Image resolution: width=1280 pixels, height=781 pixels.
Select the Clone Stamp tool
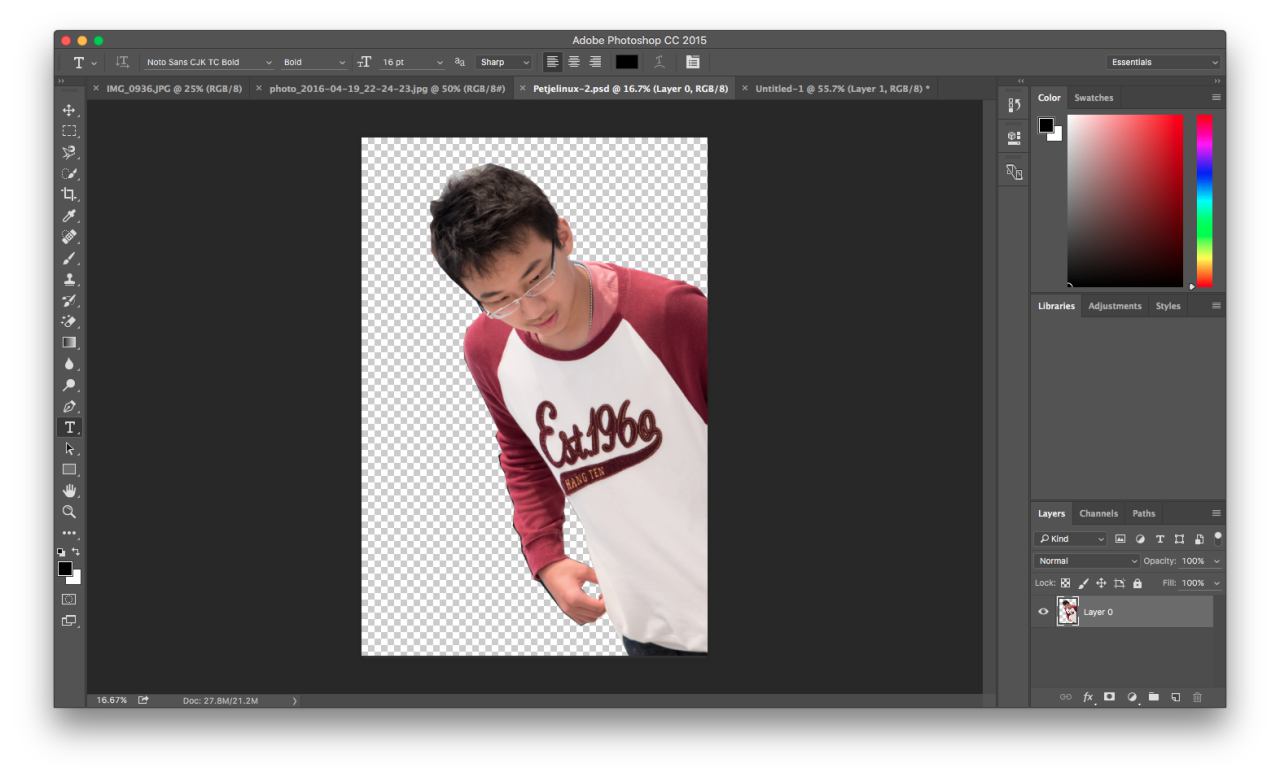[x=69, y=279]
